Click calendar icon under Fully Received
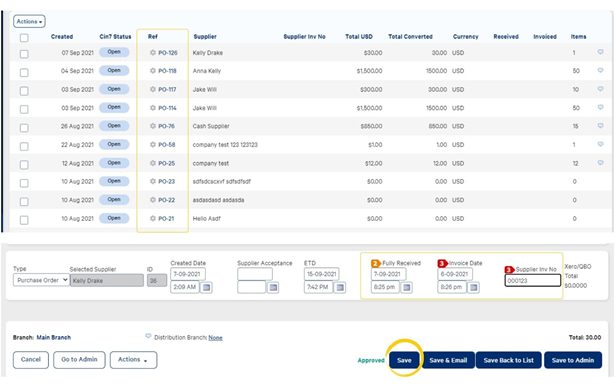Viewport: 615px width, 389px height. pos(407,287)
